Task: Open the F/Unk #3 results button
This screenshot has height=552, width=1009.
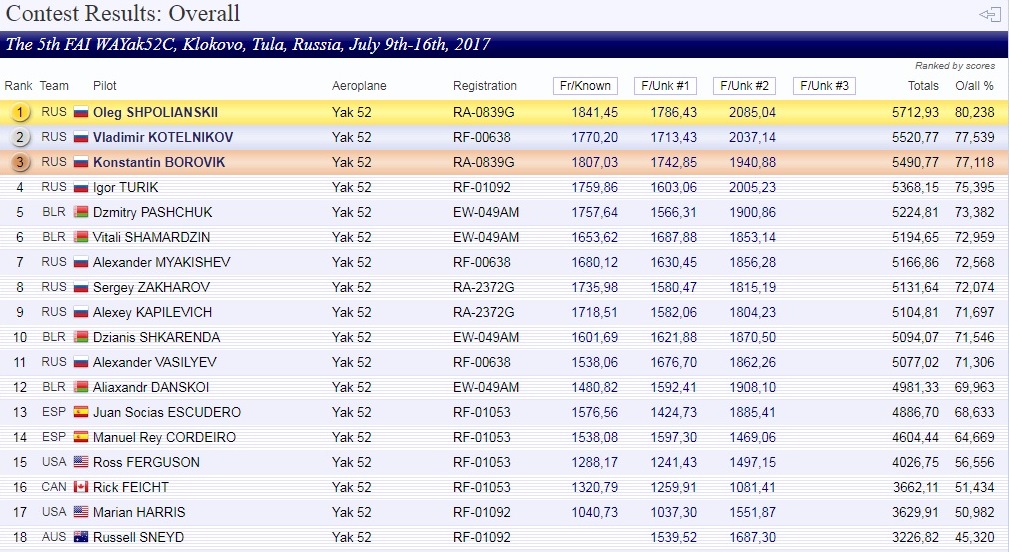Action: (x=824, y=86)
